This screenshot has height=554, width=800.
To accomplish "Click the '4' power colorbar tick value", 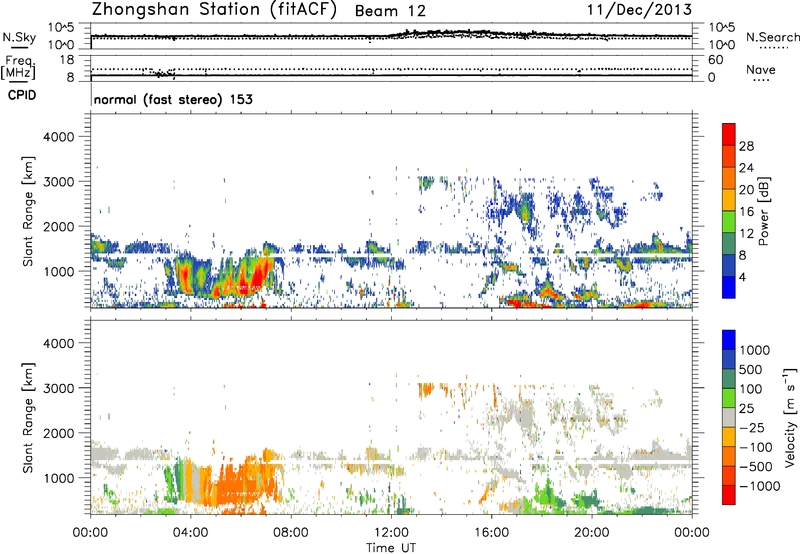I will click(x=742, y=277).
